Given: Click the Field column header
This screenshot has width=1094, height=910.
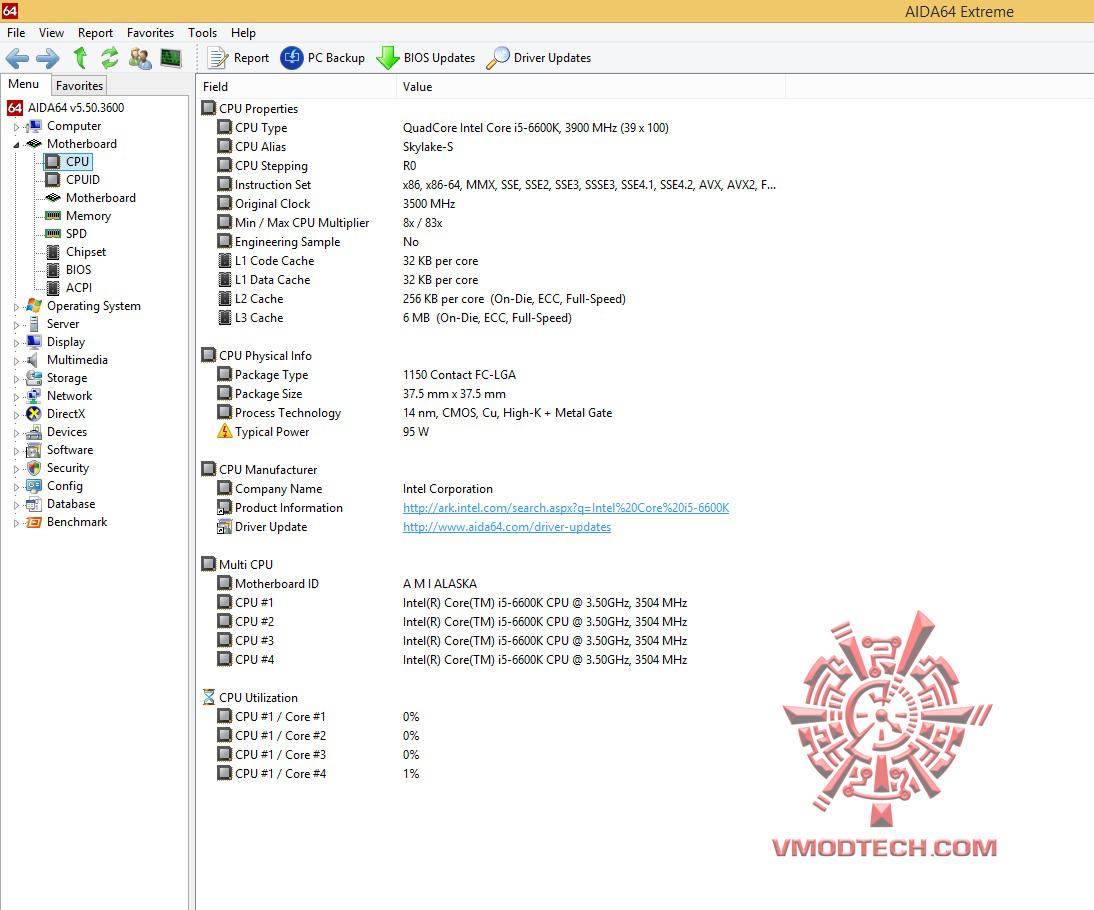Looking at the screenshot, I should (x=297, y=87).
